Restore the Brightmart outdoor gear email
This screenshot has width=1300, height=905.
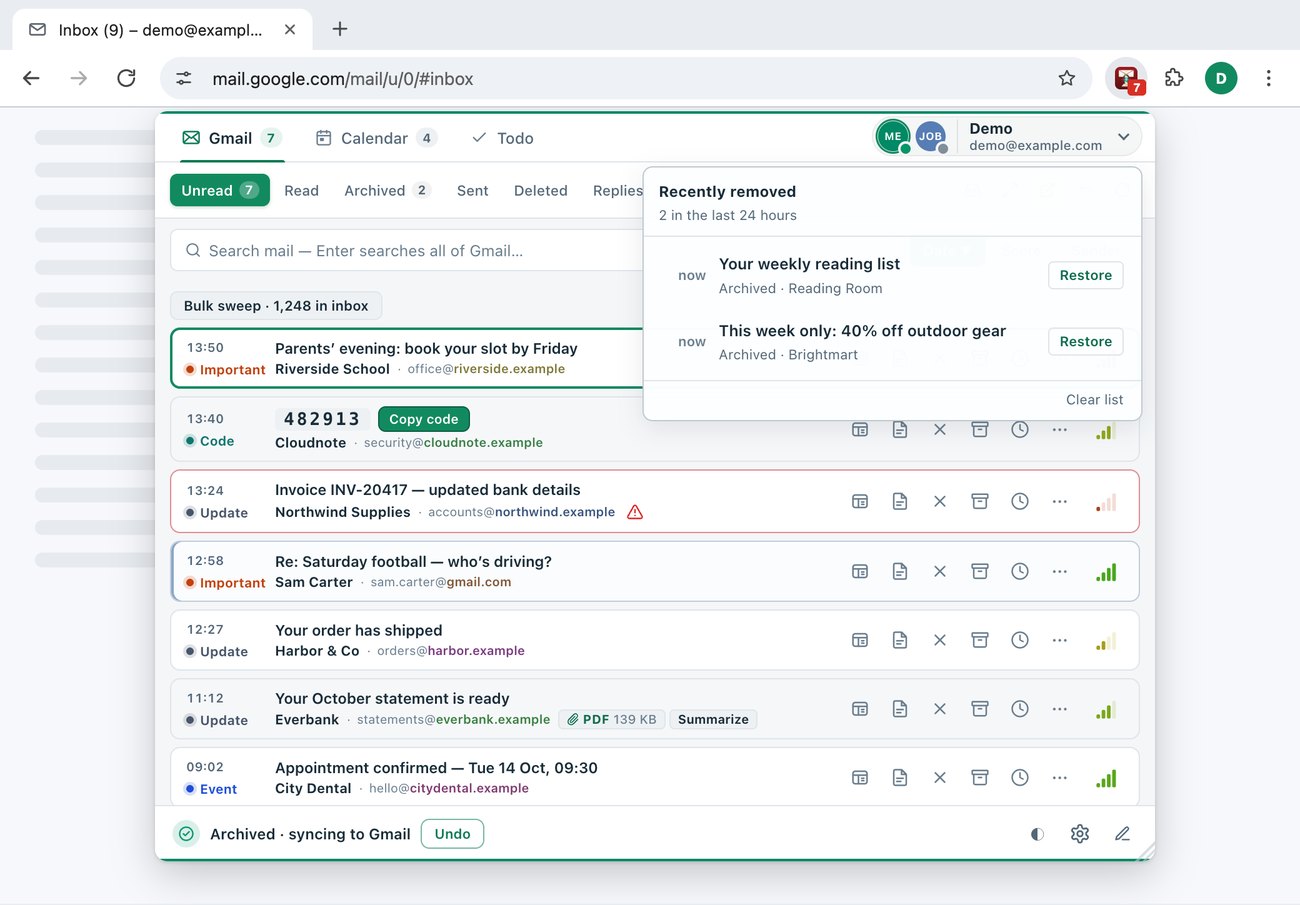click(1086, 341)
